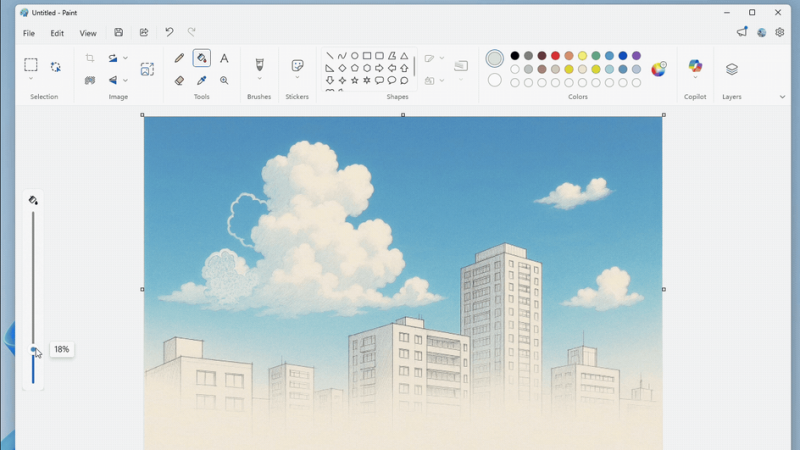Click the shapes gallery scrollbar

[414, 67]
